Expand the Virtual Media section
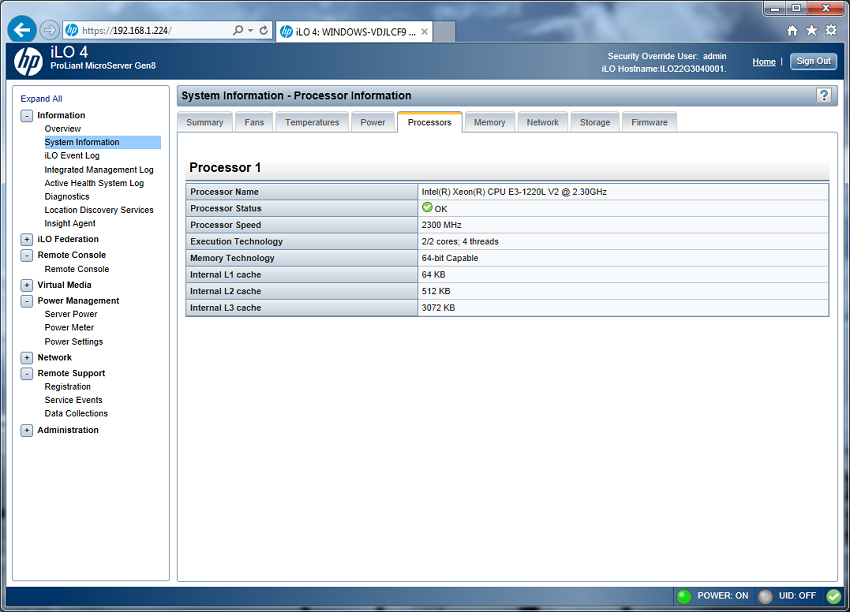The width and height of the screenshot is (850, 612). pyautogui.click(x=27, y=285)
